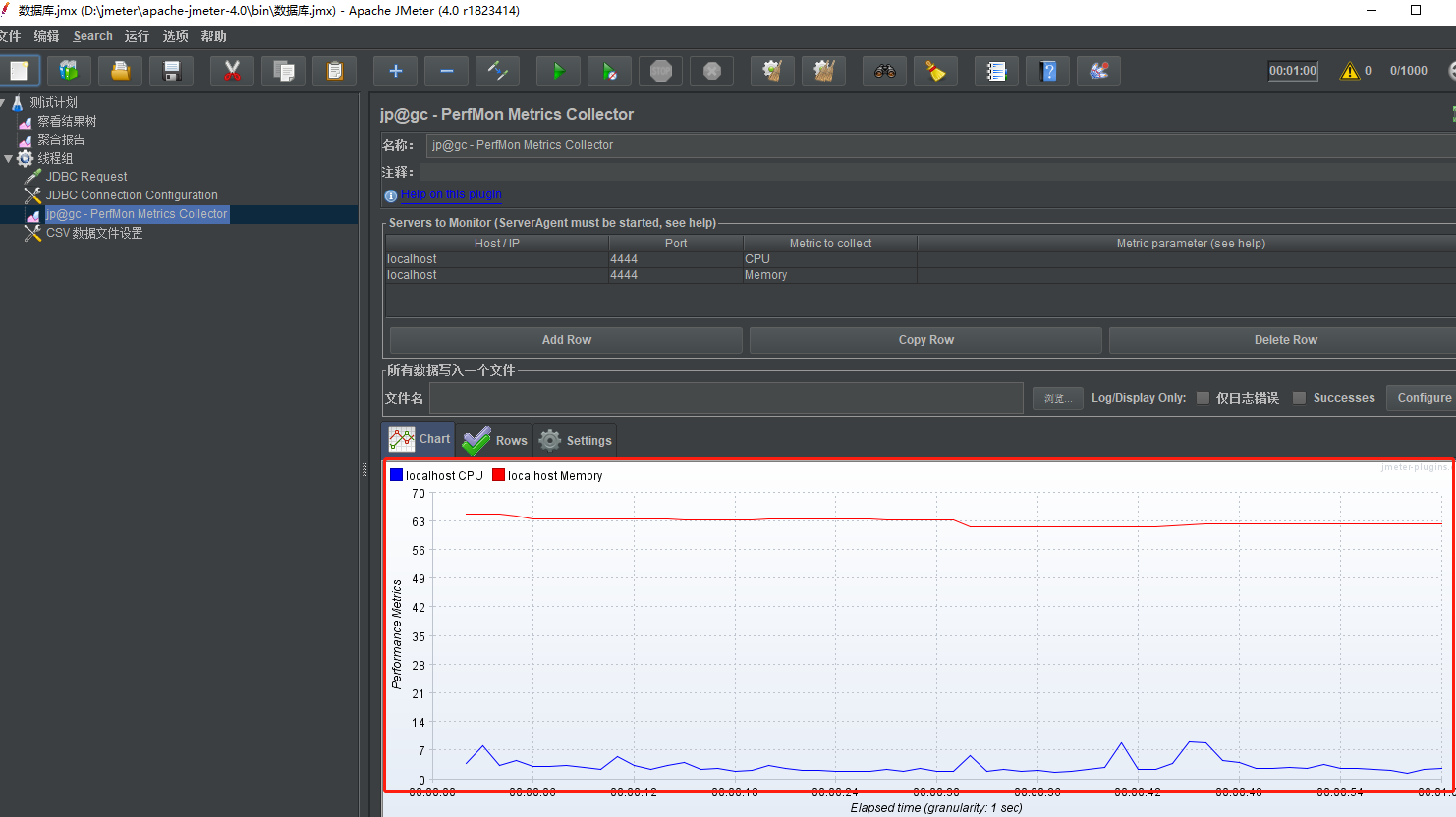The height and width of the screenshot is (817, 1456).
Task: Collapse all nodes with the minus icon
Action: (447, 71)
